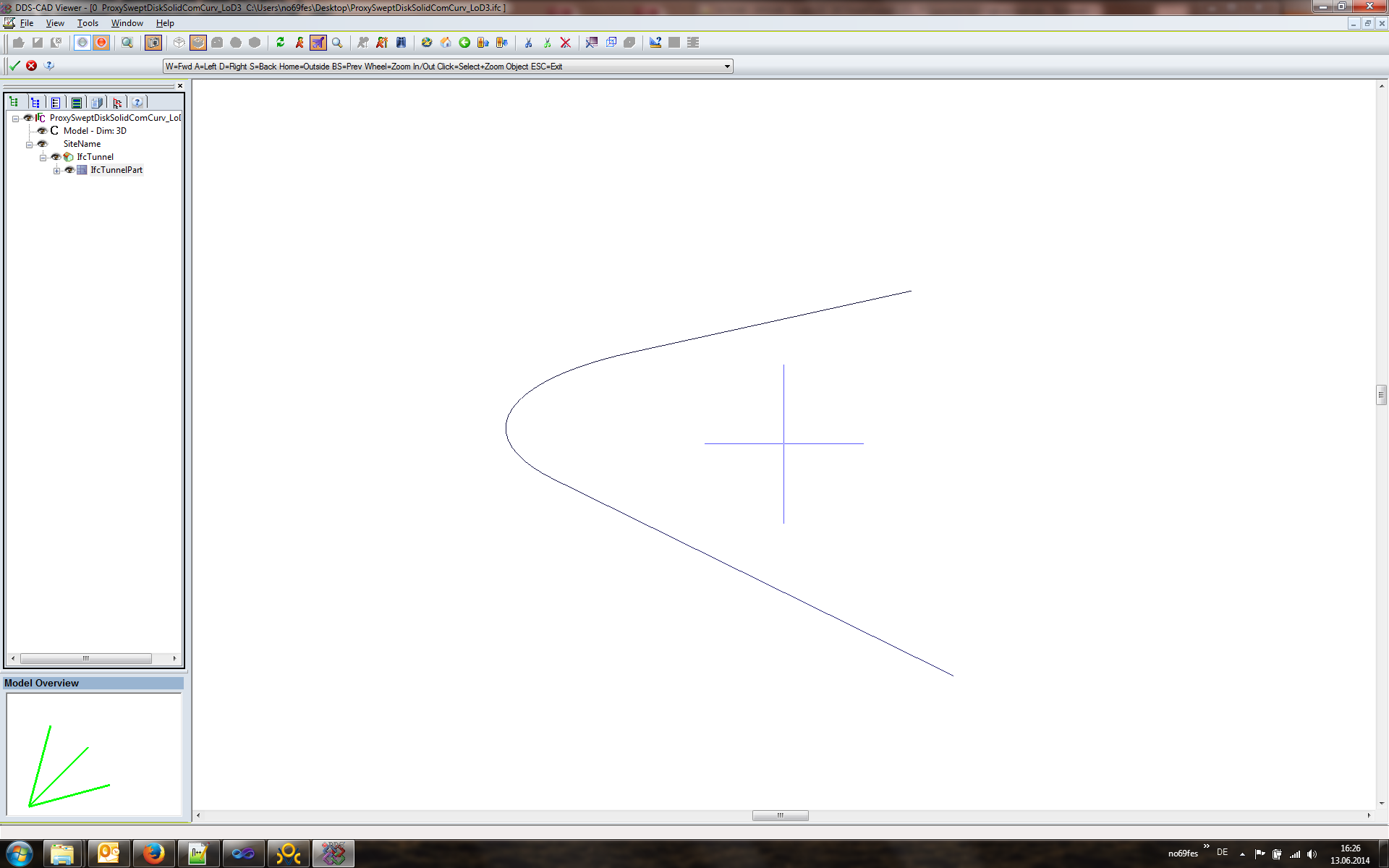Toggle the highlighted shaded solid view icon

[198, 43]
